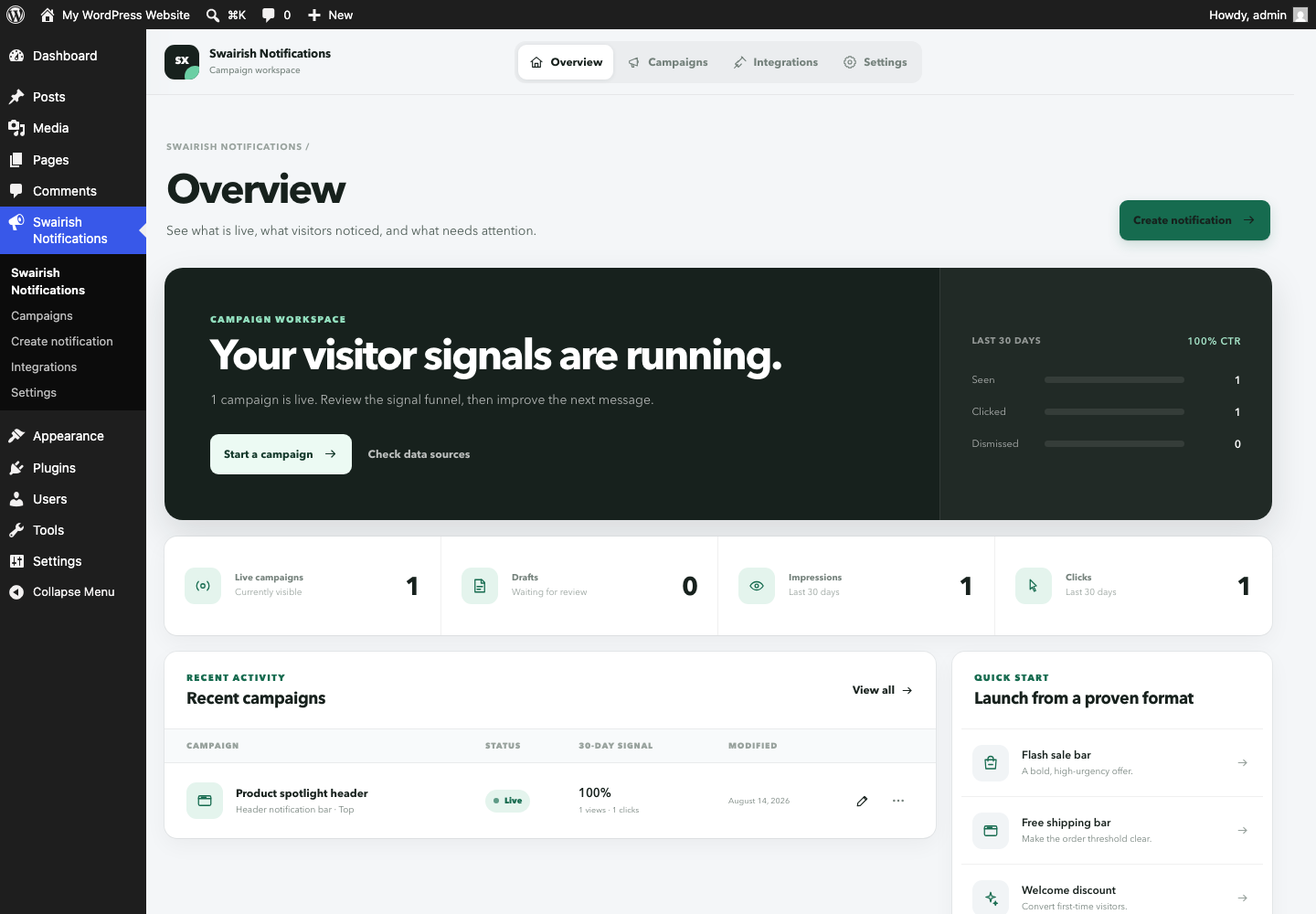Click the Flash sale bar title
Screen dimensions: 1316x914
pos(1056,755)
